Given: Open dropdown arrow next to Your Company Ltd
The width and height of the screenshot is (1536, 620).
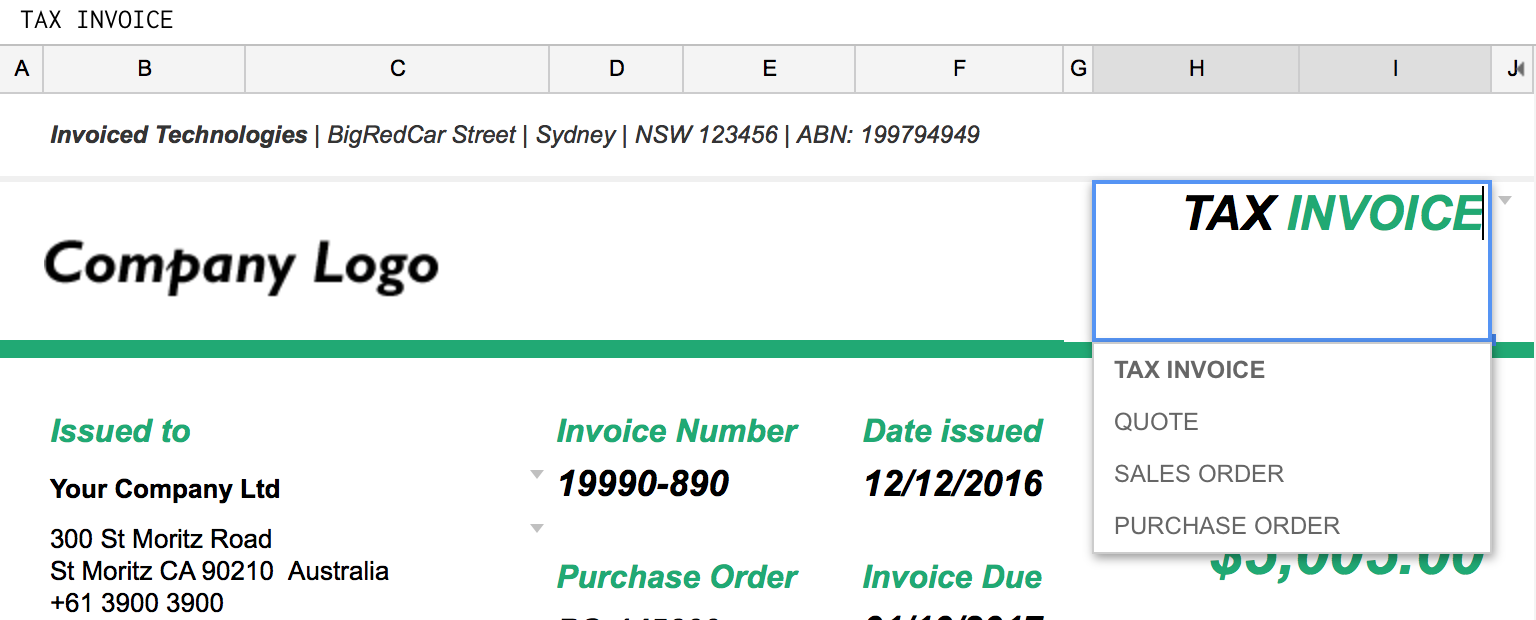Looking at the screenshot, I should pyautogui.click(x=537, y=474).
